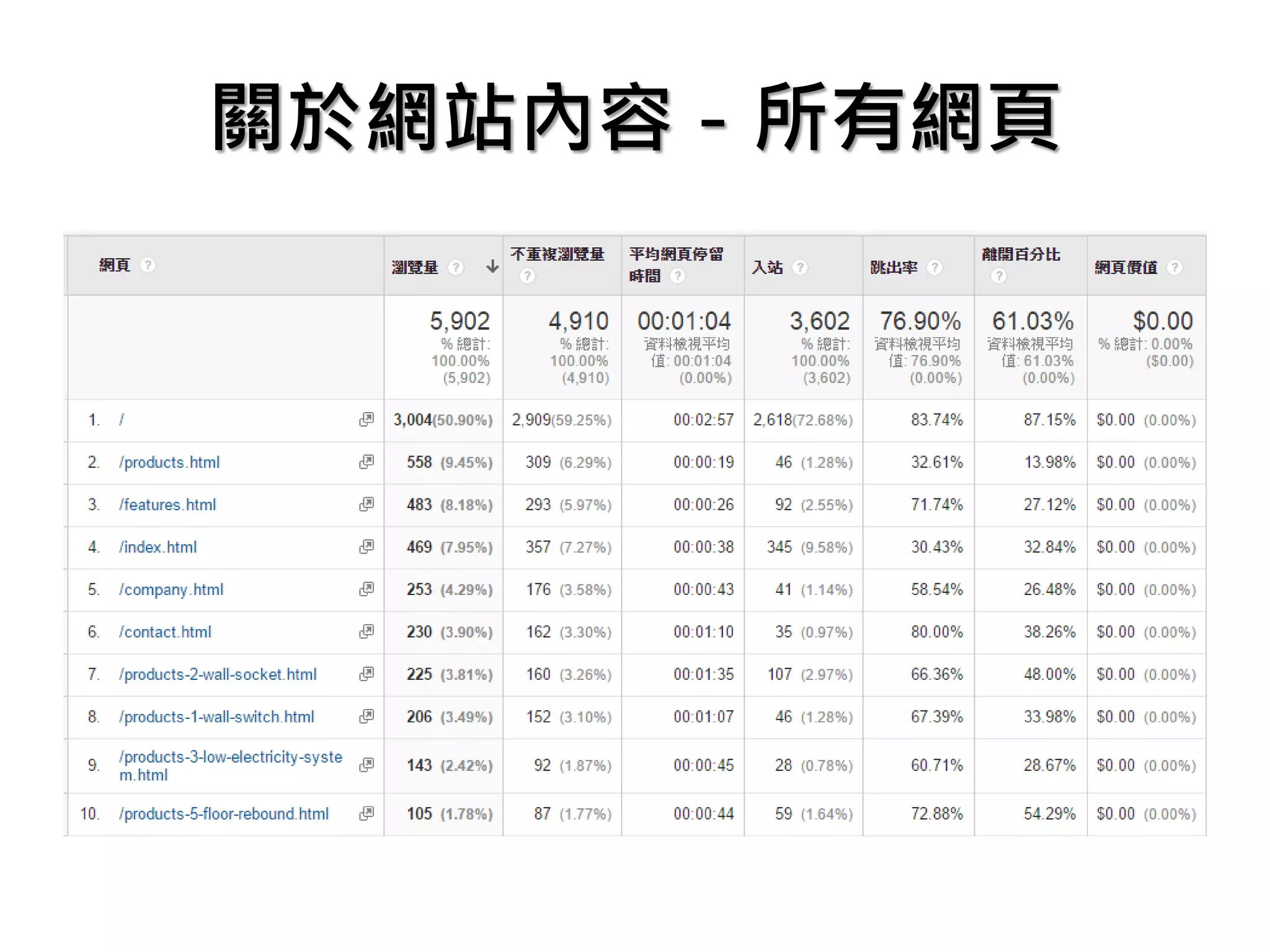Sort by 不重複瀏覽量 column header
1270x952 pixels.
click(557, 254)
